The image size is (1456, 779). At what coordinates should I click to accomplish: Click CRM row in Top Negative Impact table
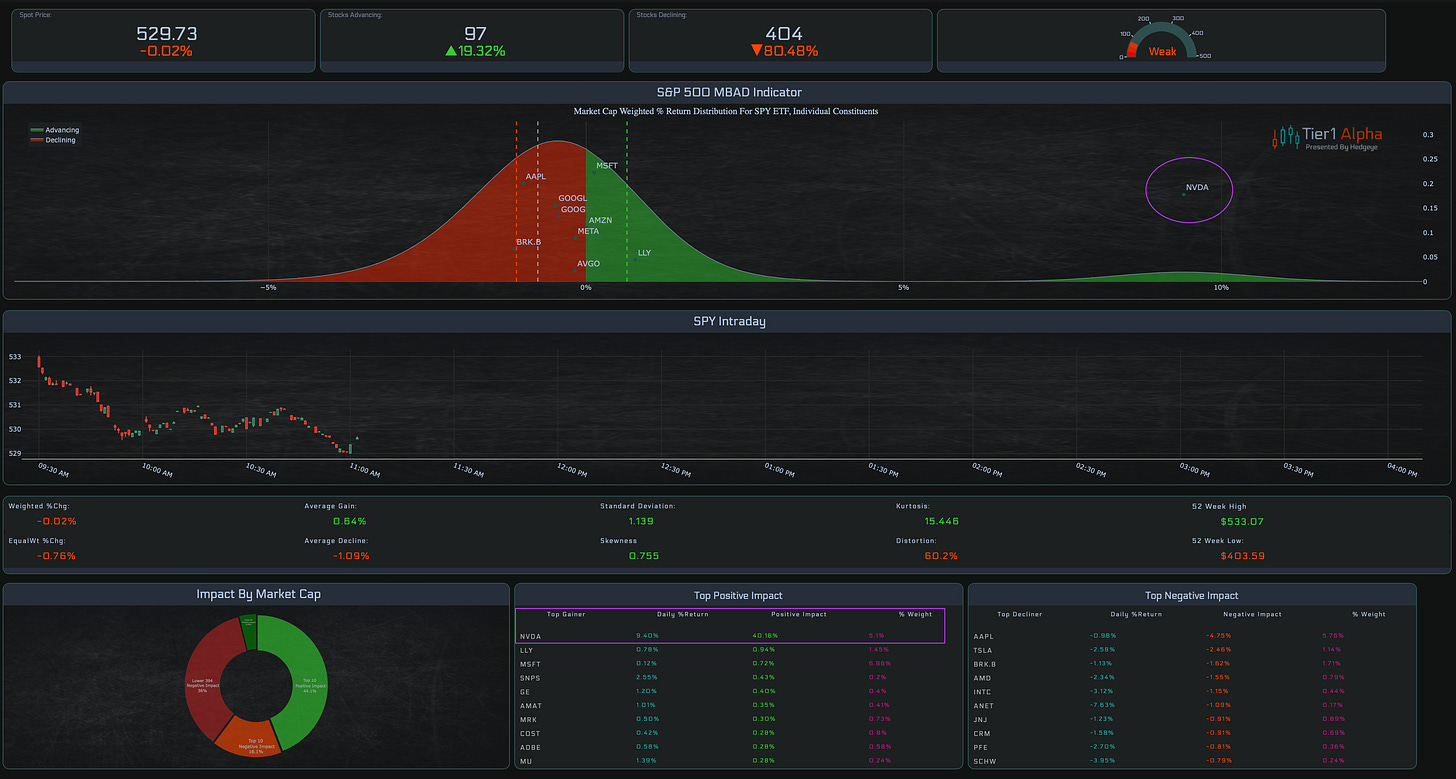click(x=1192, y=733)
